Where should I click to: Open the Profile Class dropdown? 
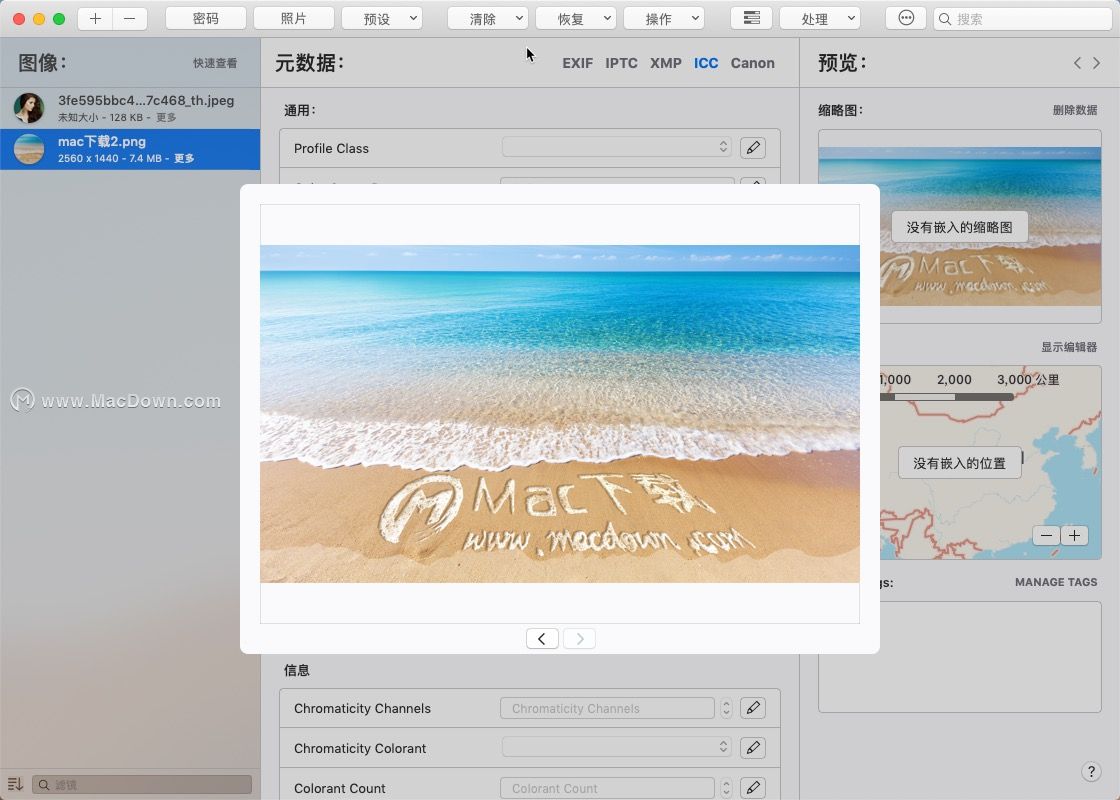click(617, 147)
